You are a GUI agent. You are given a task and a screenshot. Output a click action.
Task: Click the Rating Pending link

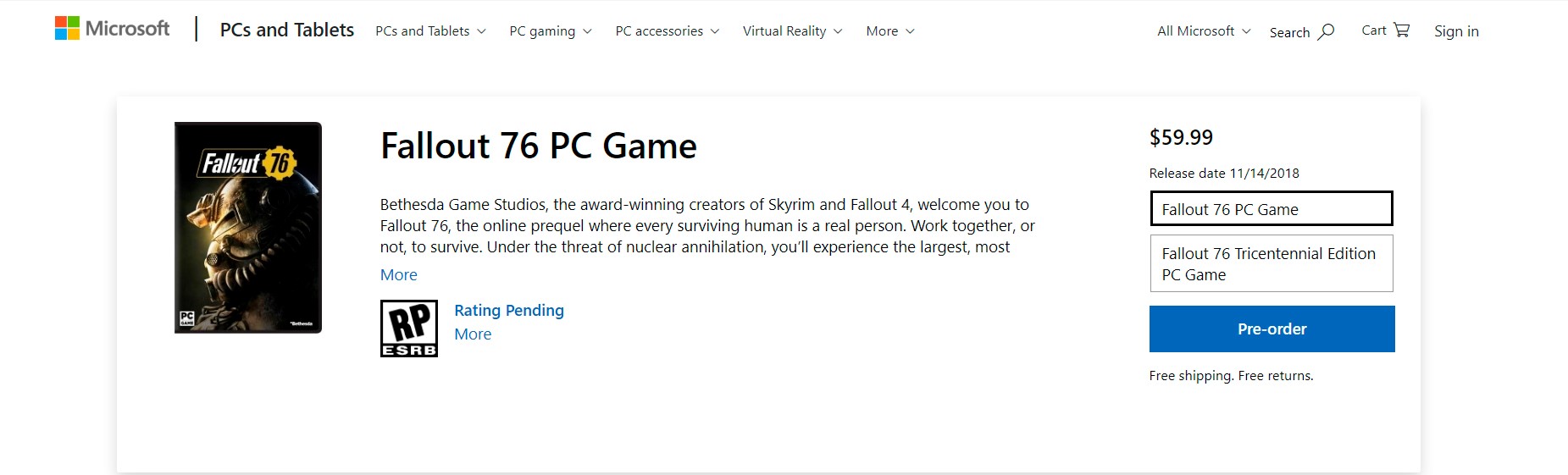[x=509, y=311]
